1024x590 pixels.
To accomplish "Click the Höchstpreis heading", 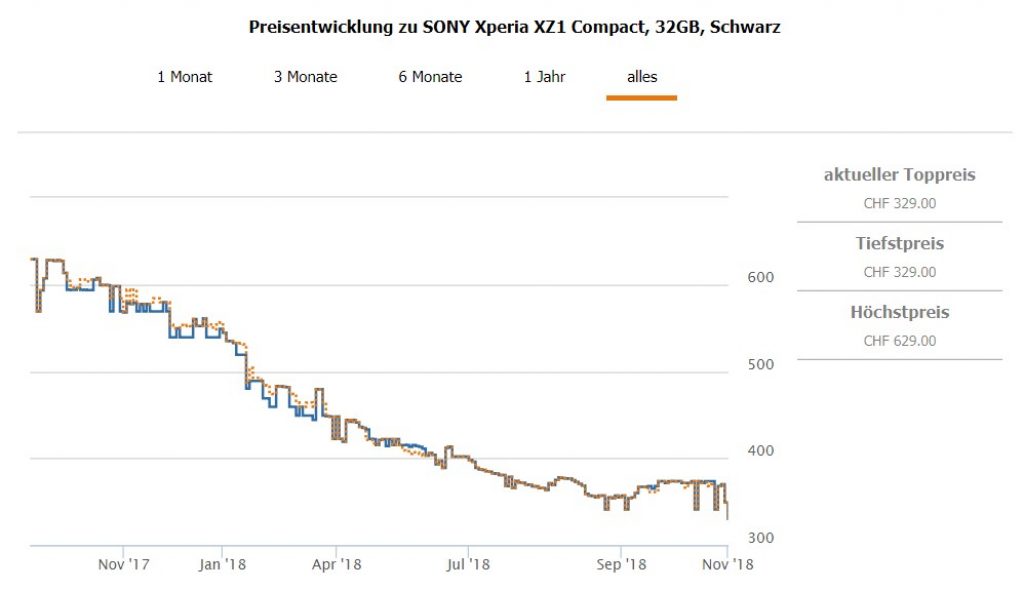I will [x=899, y=313].
